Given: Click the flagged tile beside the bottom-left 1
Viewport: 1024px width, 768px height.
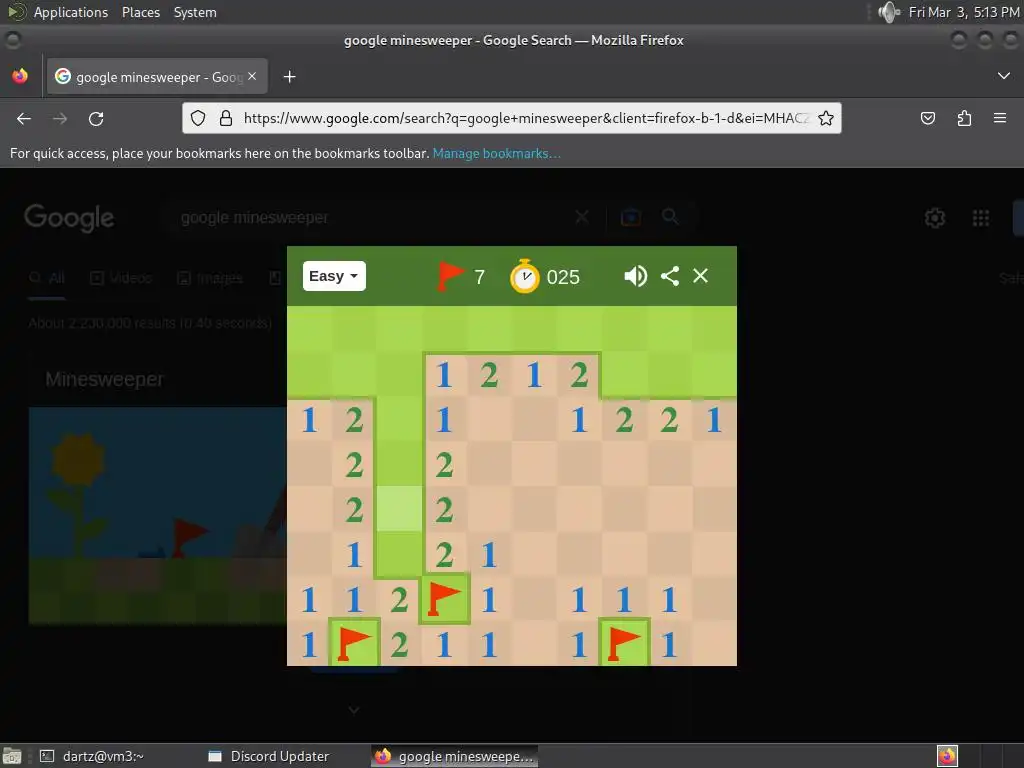Looking at the screenshot, I should pos(354,643).
